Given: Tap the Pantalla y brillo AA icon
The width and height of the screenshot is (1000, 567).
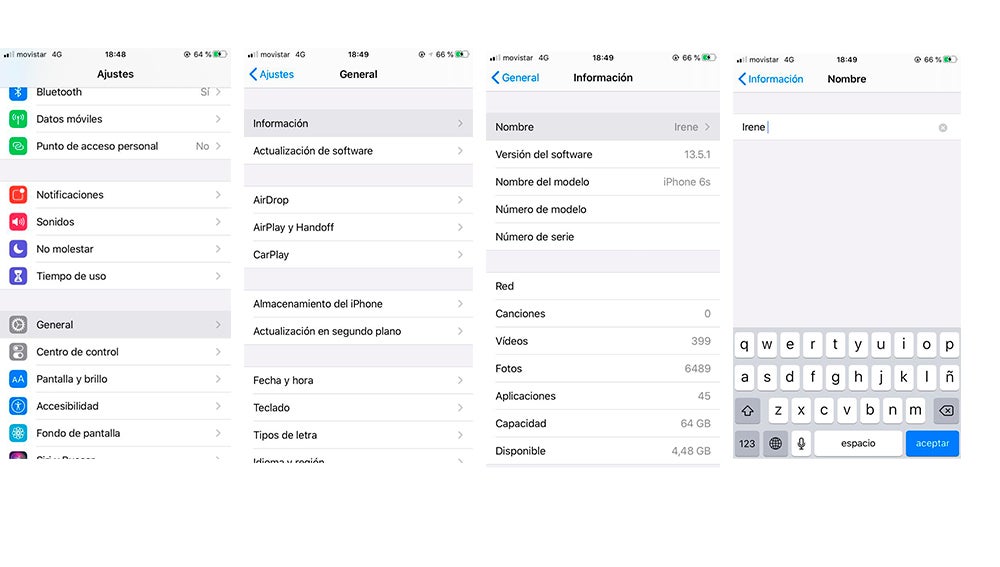Looking at the screenshot, I should (x=18, y=379).
